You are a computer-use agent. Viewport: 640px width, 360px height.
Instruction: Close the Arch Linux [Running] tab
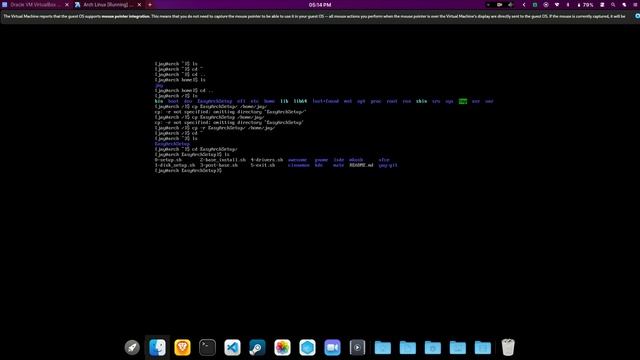(139, 4)
